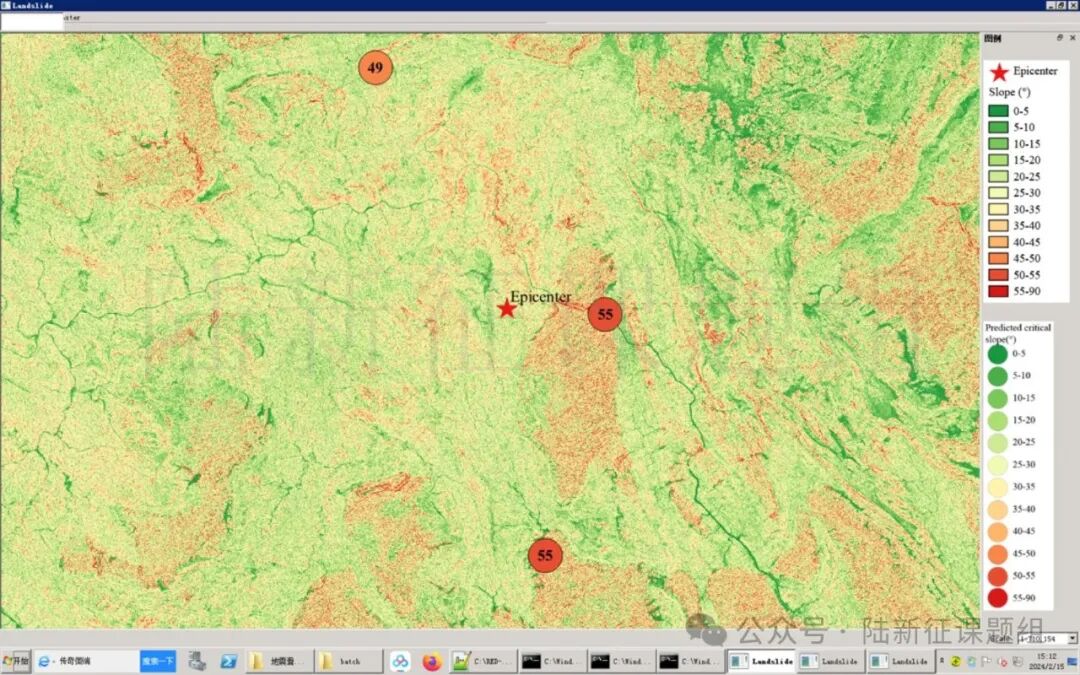This screenshot has height=675, width=1080.
Task: Click the Start button
Action: tap(16, 661)
